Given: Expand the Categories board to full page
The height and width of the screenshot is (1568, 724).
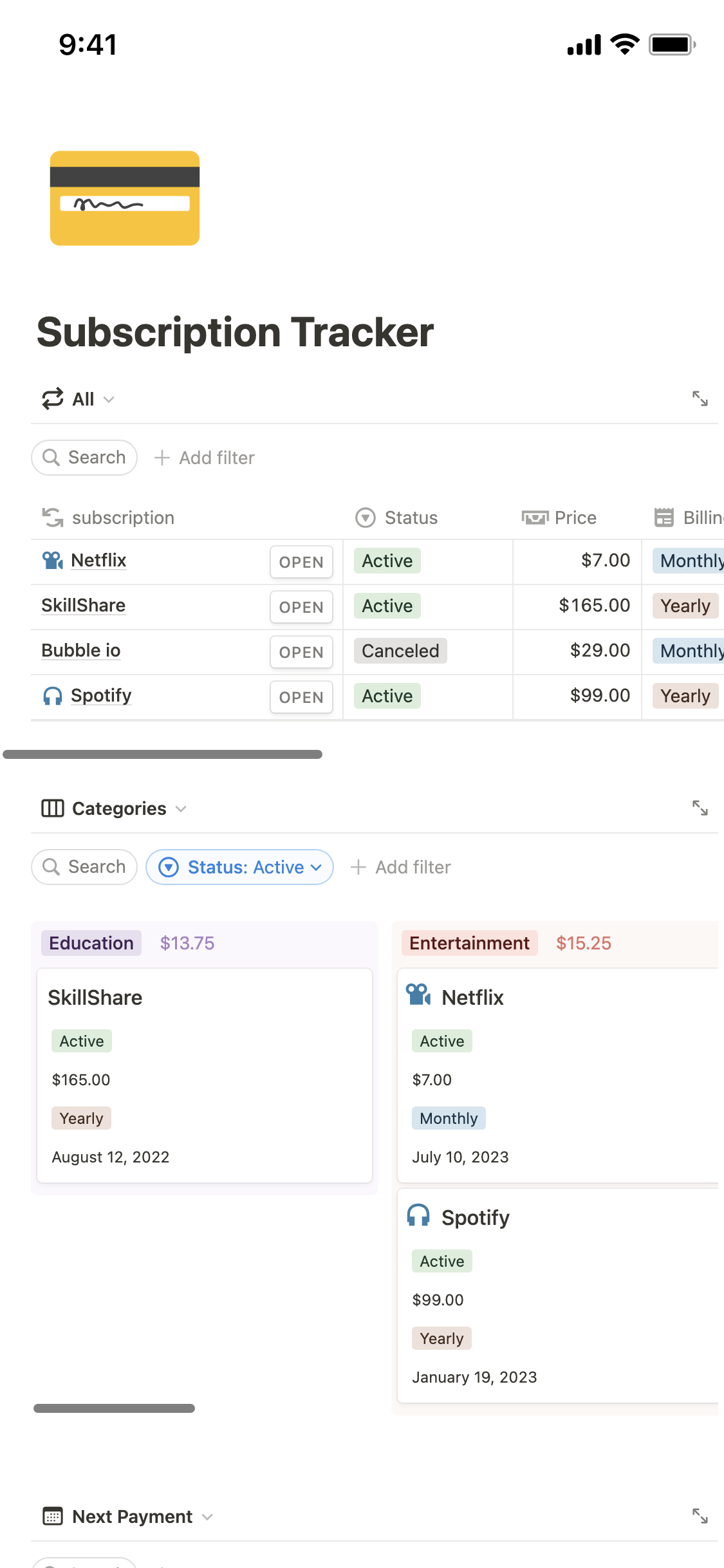Looking at the screenshot, I should [700, 808].
